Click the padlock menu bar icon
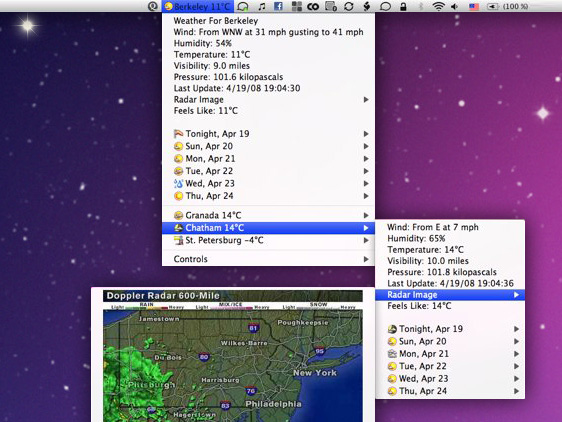This screenshot has height=422, width=562. tap(403, 6)
